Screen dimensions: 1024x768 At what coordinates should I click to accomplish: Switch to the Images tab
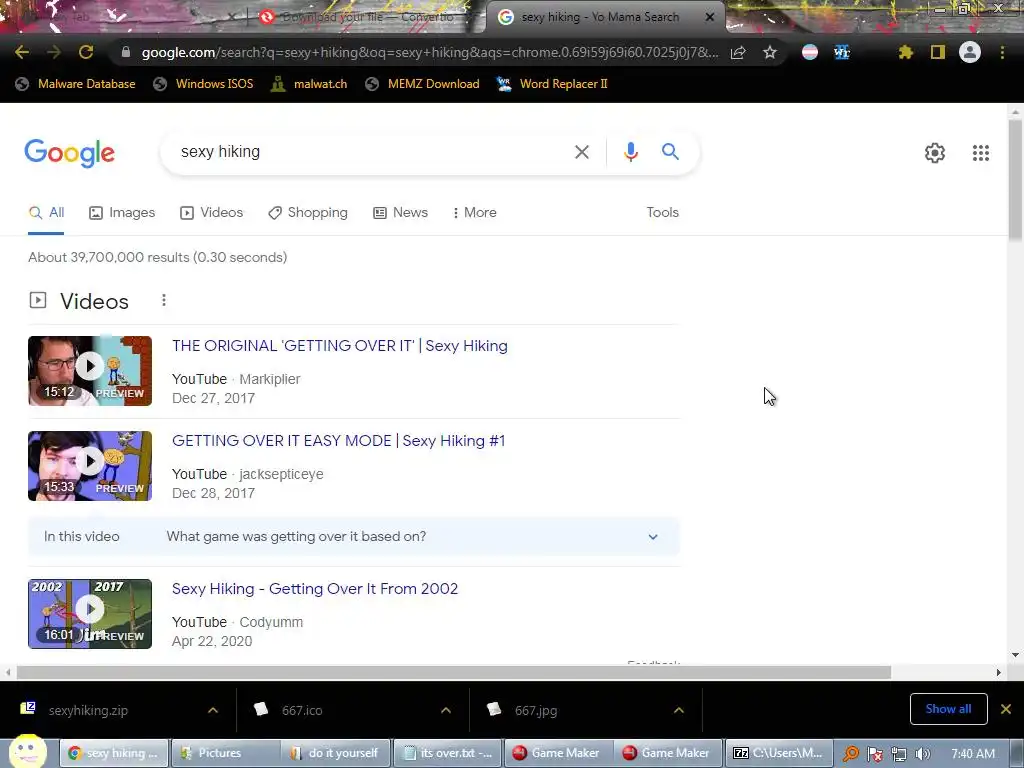point(122,213)
